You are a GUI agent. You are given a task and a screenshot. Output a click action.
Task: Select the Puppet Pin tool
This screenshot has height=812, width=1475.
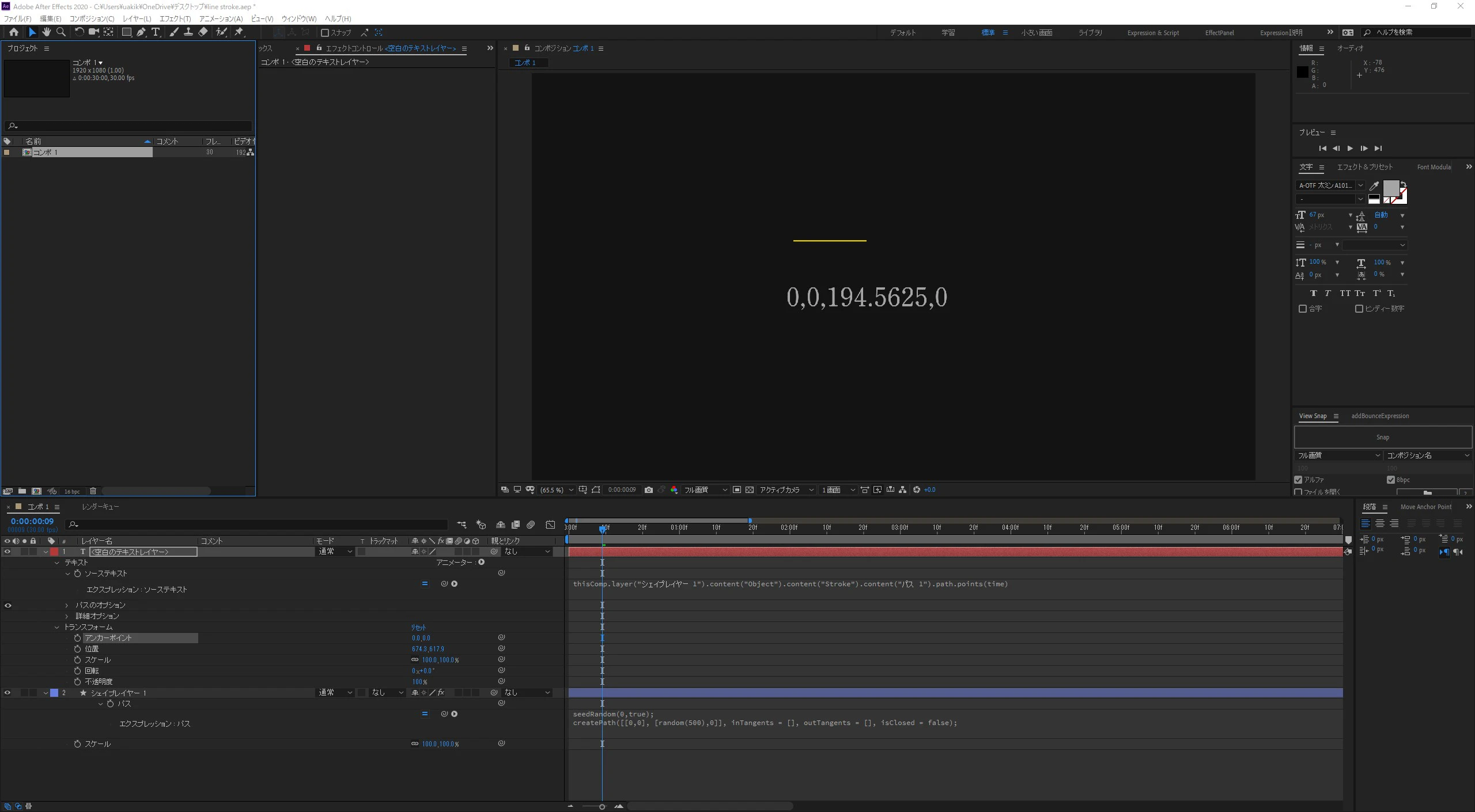(x=239, y=32)
